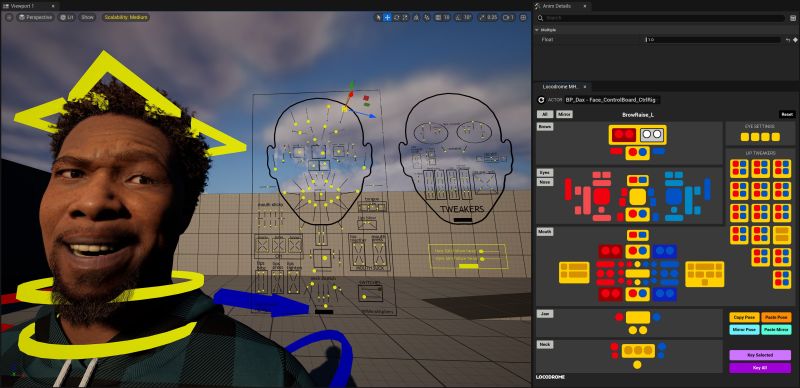The image size is (800, 388).
Task: Open the Show flags dropdown
Action: (x=87, y=17)
